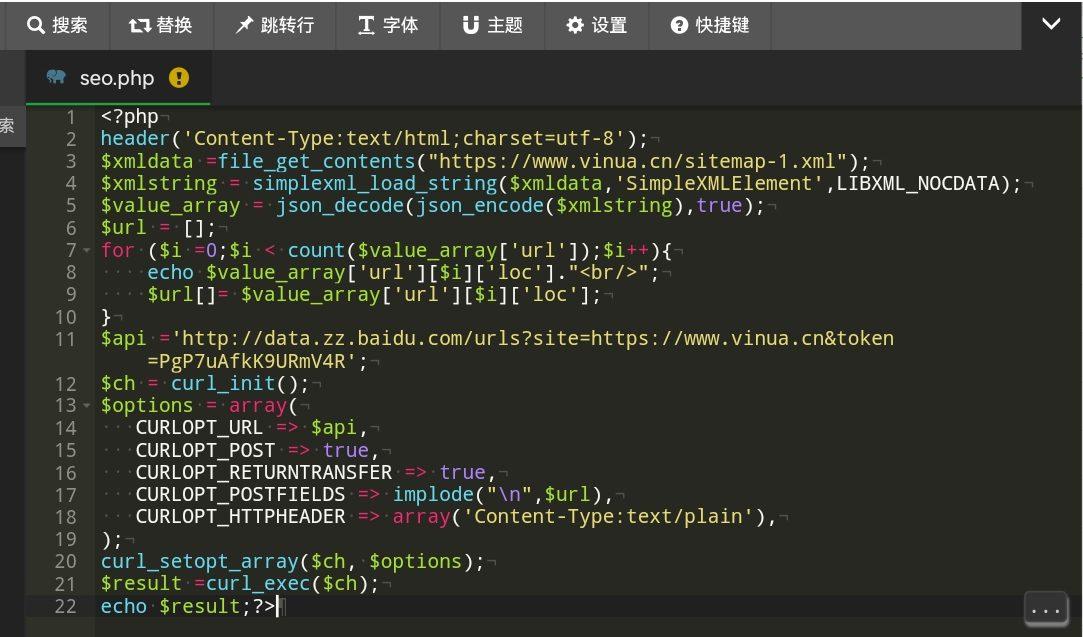Click the 'for' keyword on line 7

[x=118, y=249]
